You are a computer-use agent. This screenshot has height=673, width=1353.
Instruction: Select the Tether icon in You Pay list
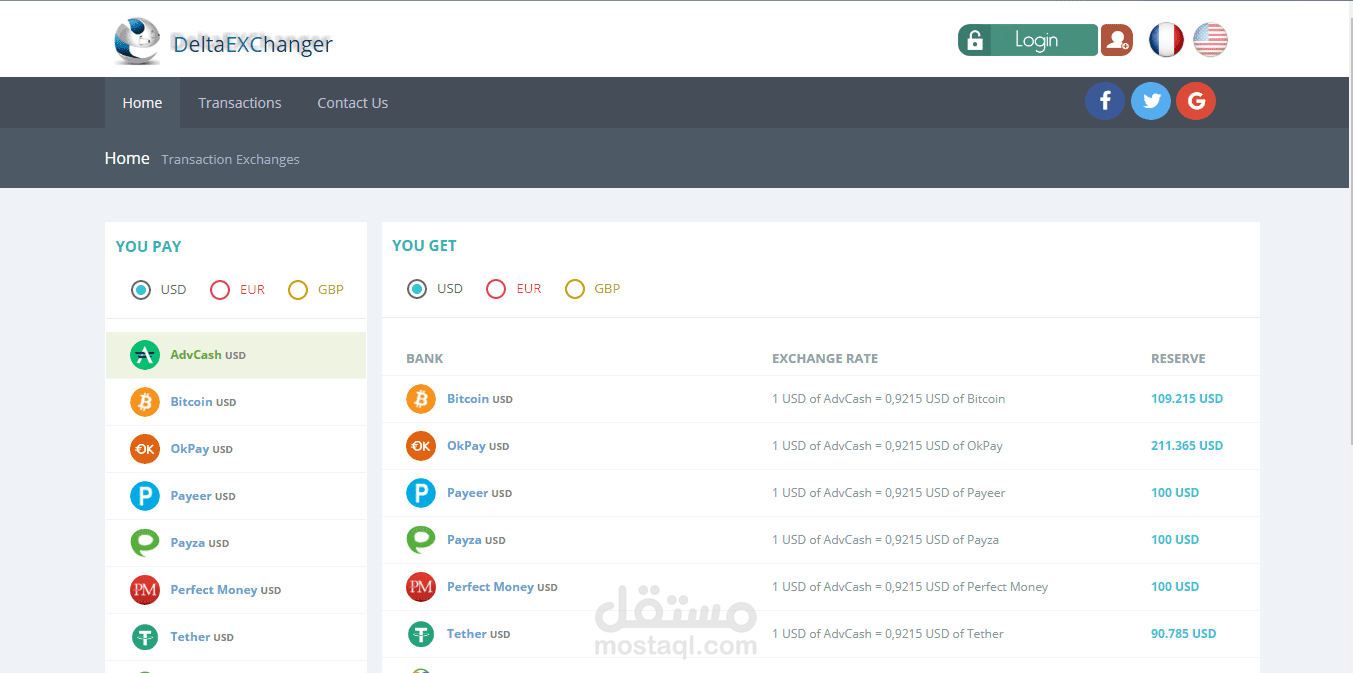click(x=144, y=636)
